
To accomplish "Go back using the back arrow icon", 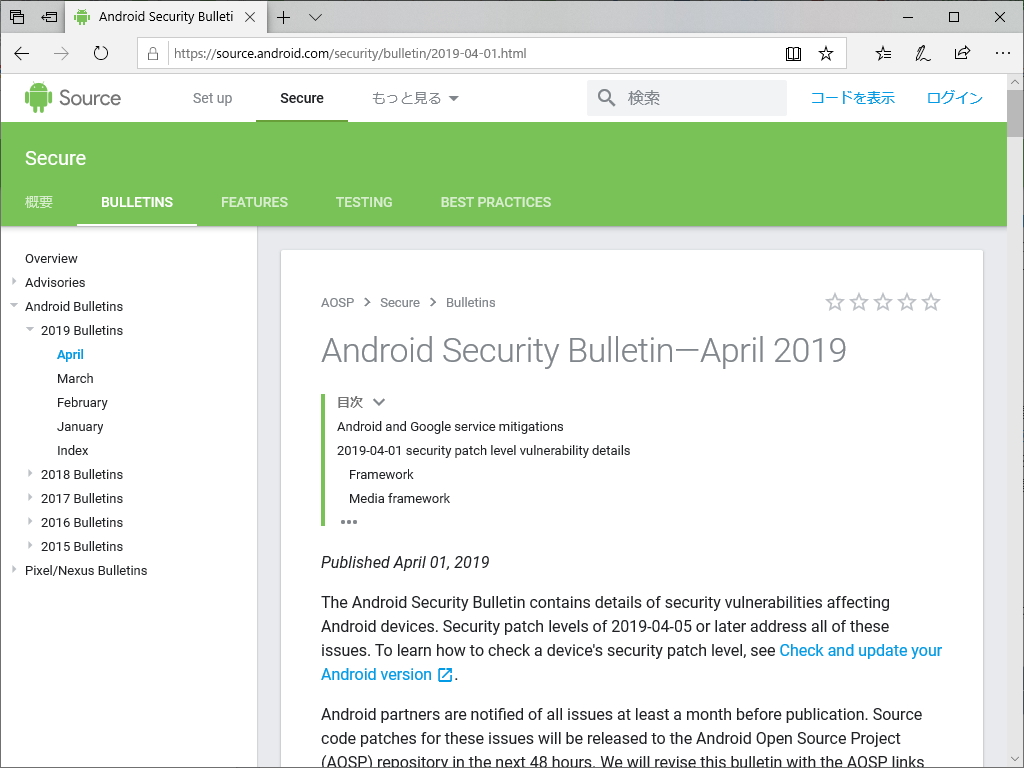I will pos(22,54).
